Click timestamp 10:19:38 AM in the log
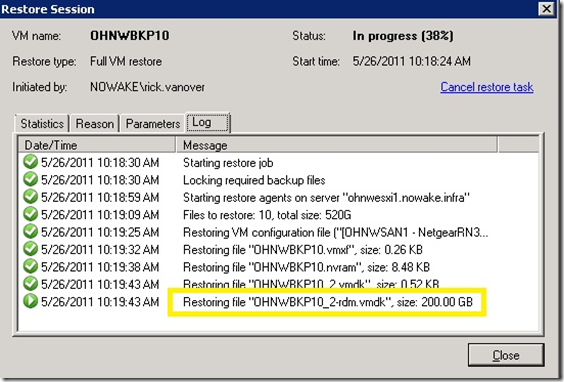This screenshot has width=564, height=382. [100, 267]
